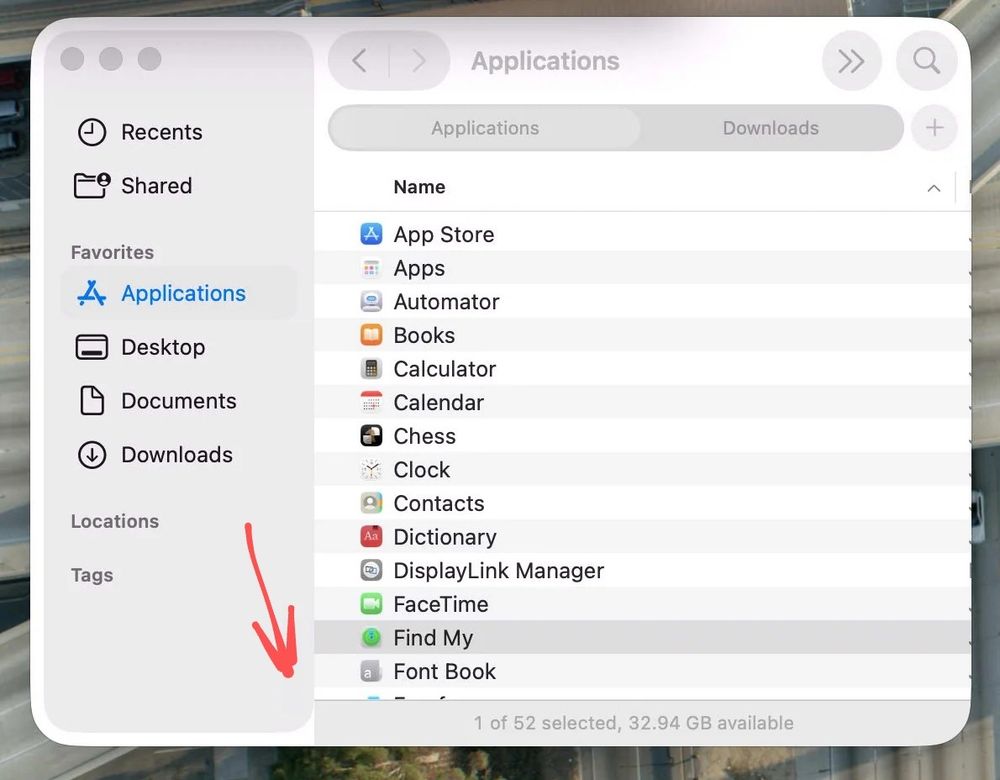This screenshot has width=1000, height=780.
Task: Click the Contacts app icon
Action: tap(371, 503)
